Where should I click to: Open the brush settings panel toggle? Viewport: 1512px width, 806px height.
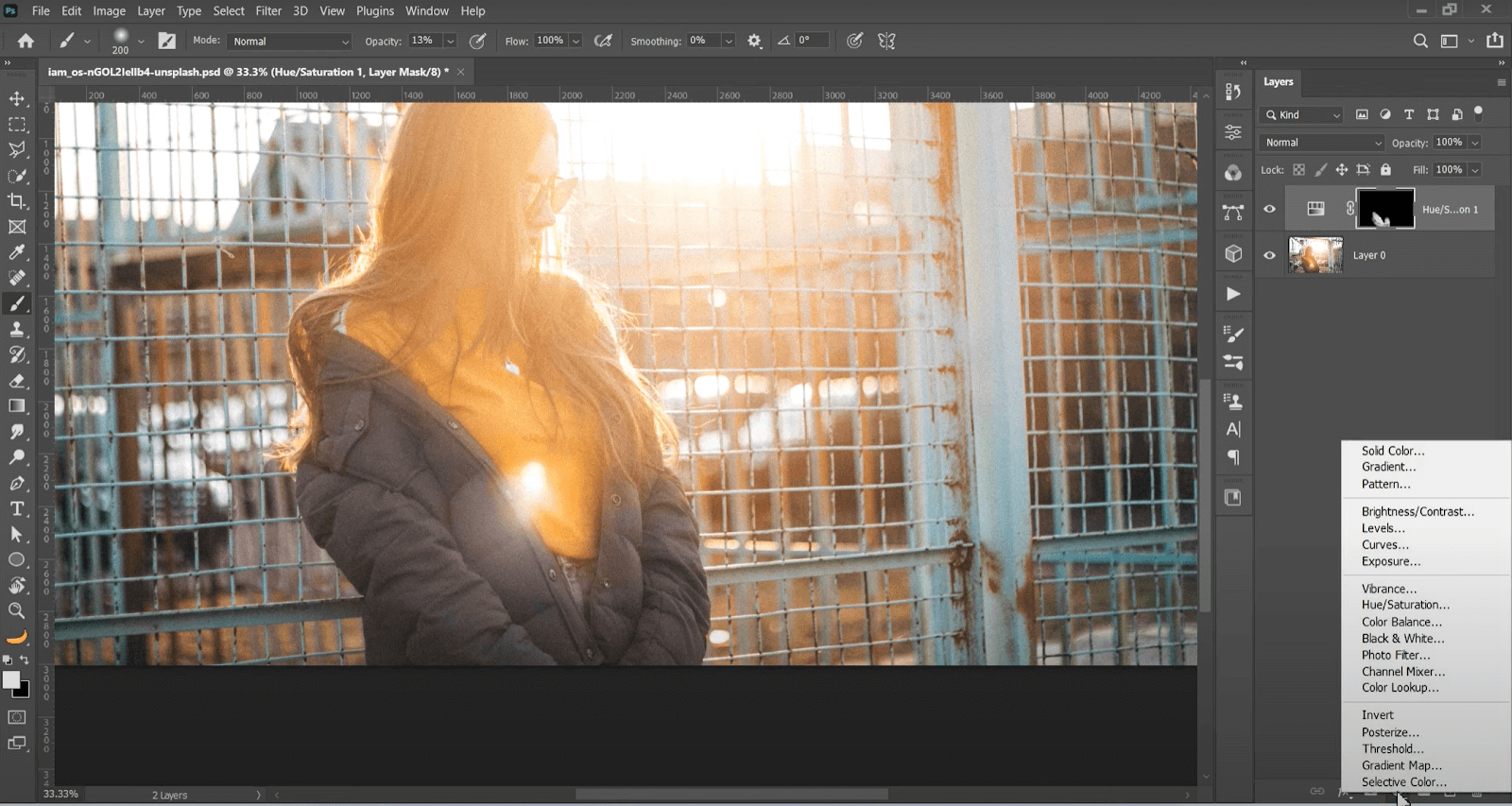point(167,41)
